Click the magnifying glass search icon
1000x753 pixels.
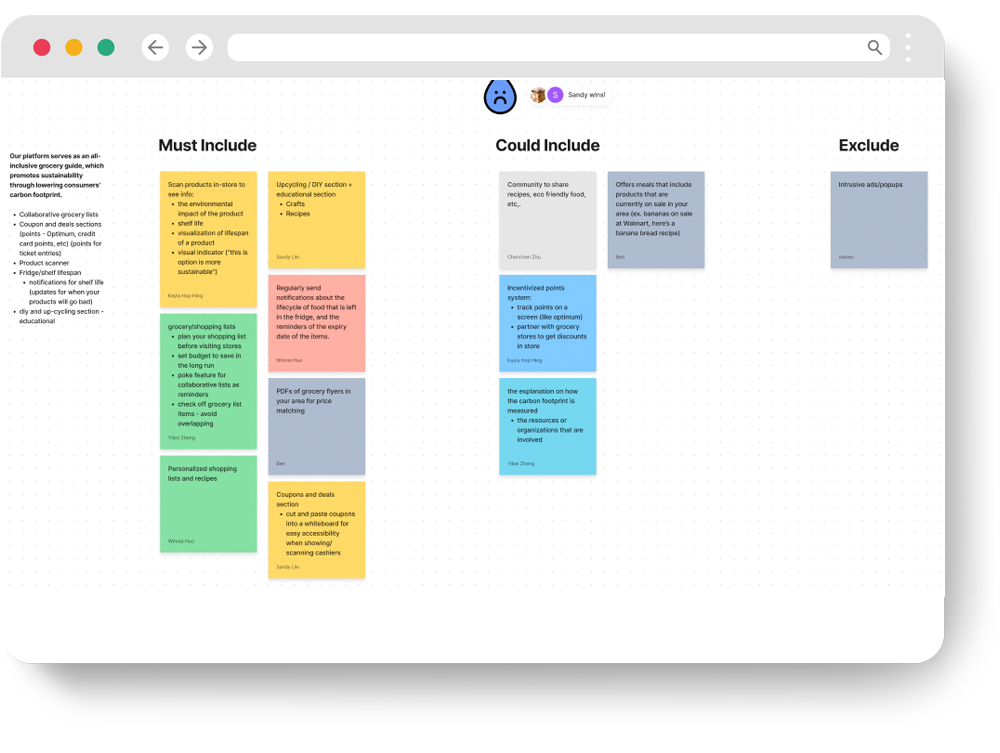(875, 47)
